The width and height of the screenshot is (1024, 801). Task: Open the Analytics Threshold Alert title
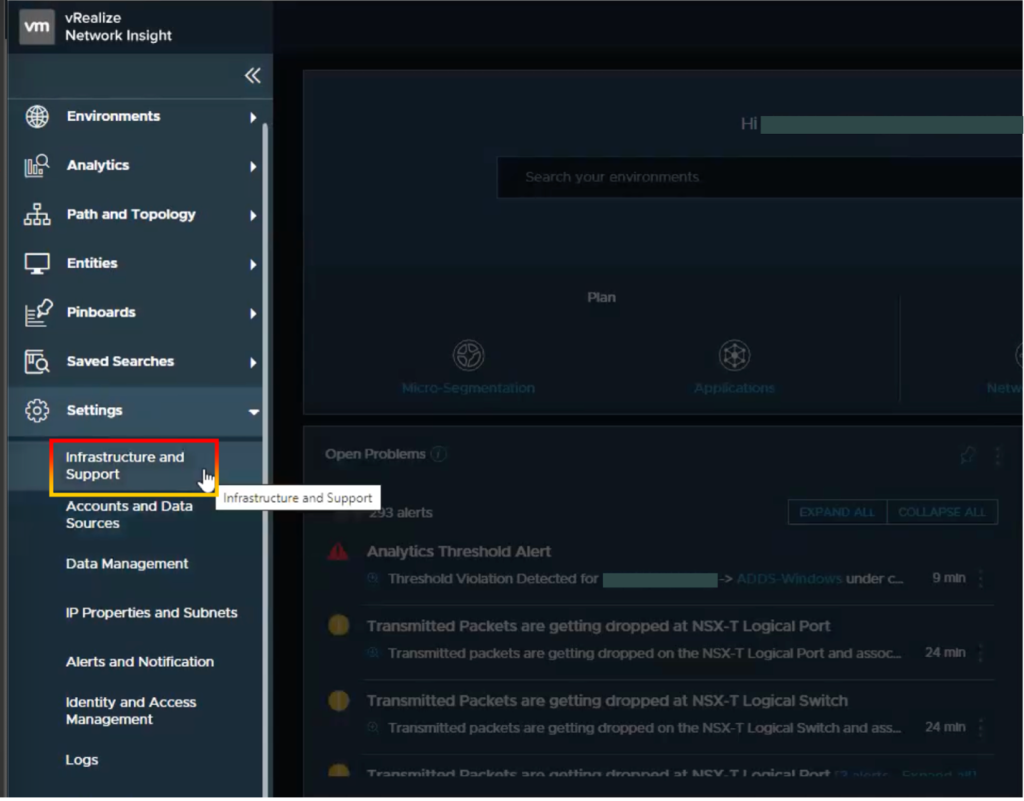coord(458,552)
